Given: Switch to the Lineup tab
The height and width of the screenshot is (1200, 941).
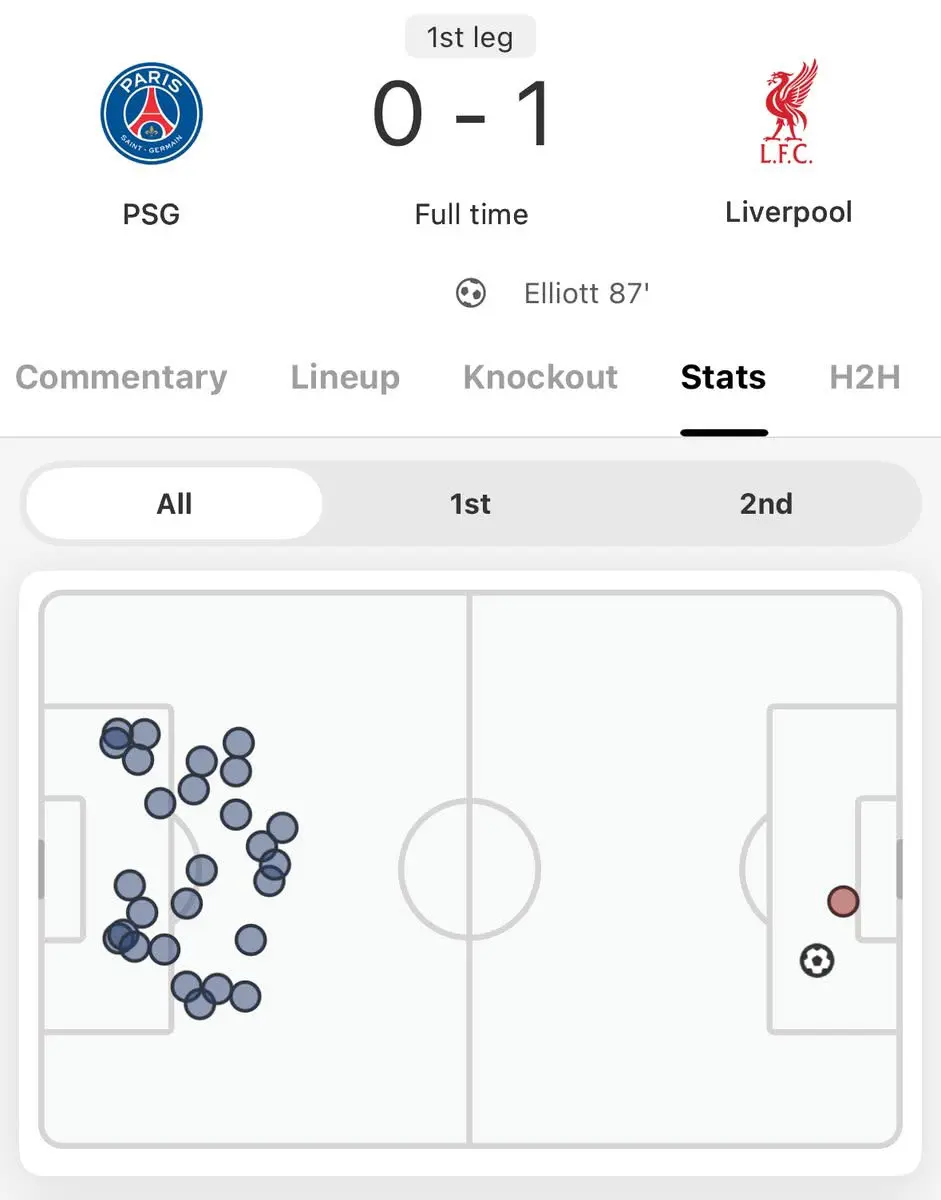Looking at the screenshot, I should [x=345, y=377].
